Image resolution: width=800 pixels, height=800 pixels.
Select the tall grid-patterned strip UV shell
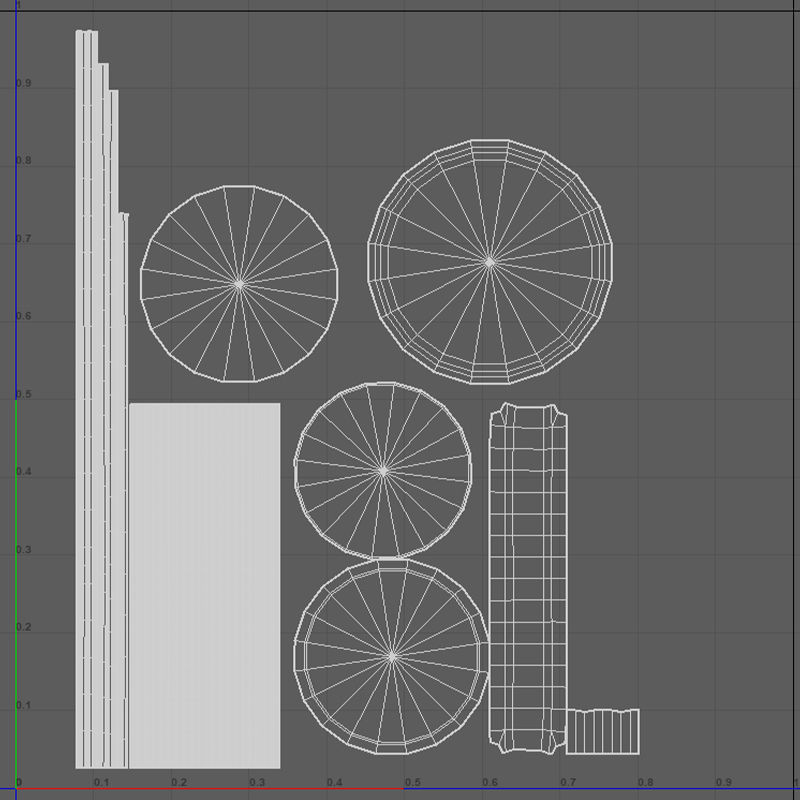click(528, 578)
